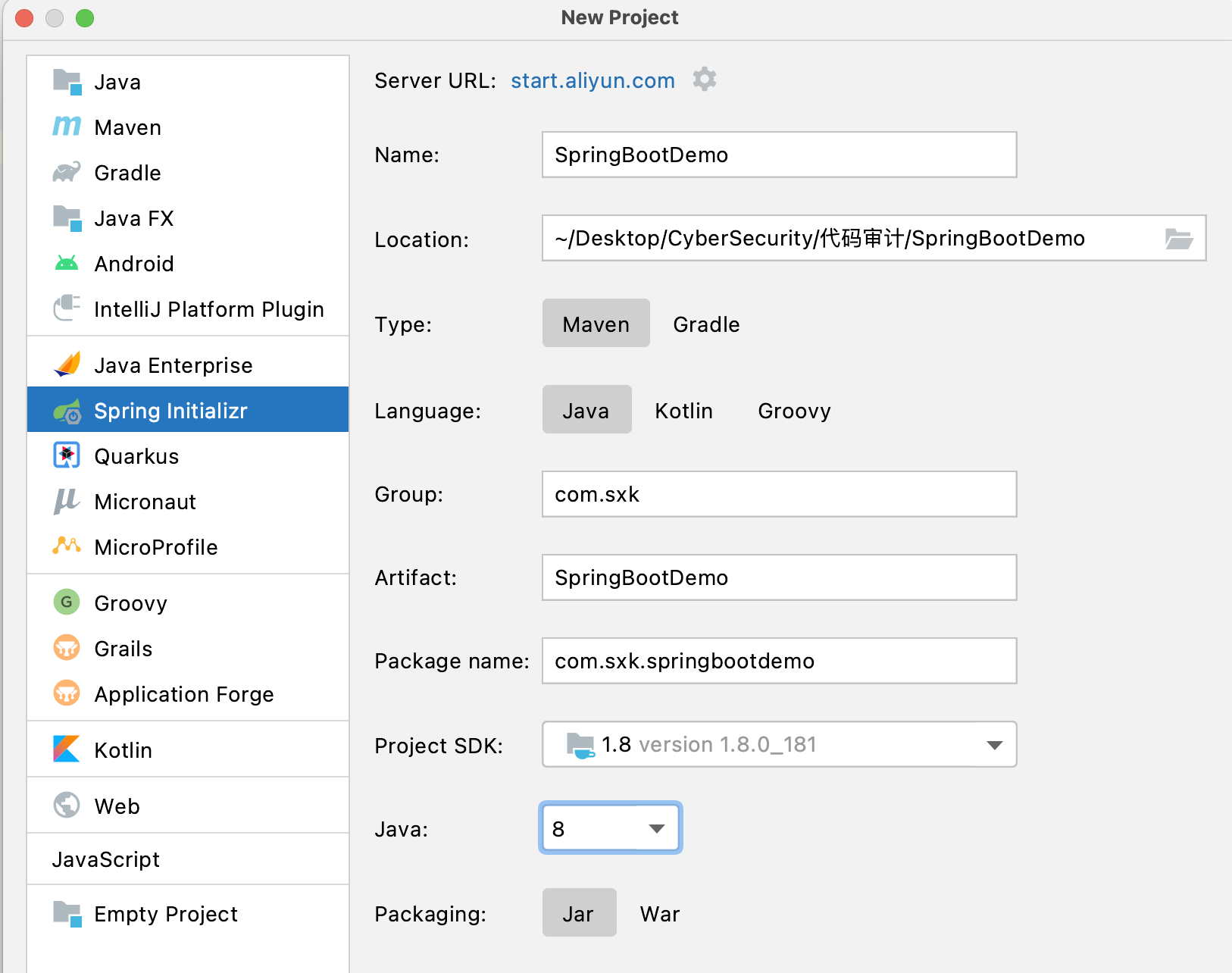
Task: Click the Package name input field
Action: click(779, 661)
